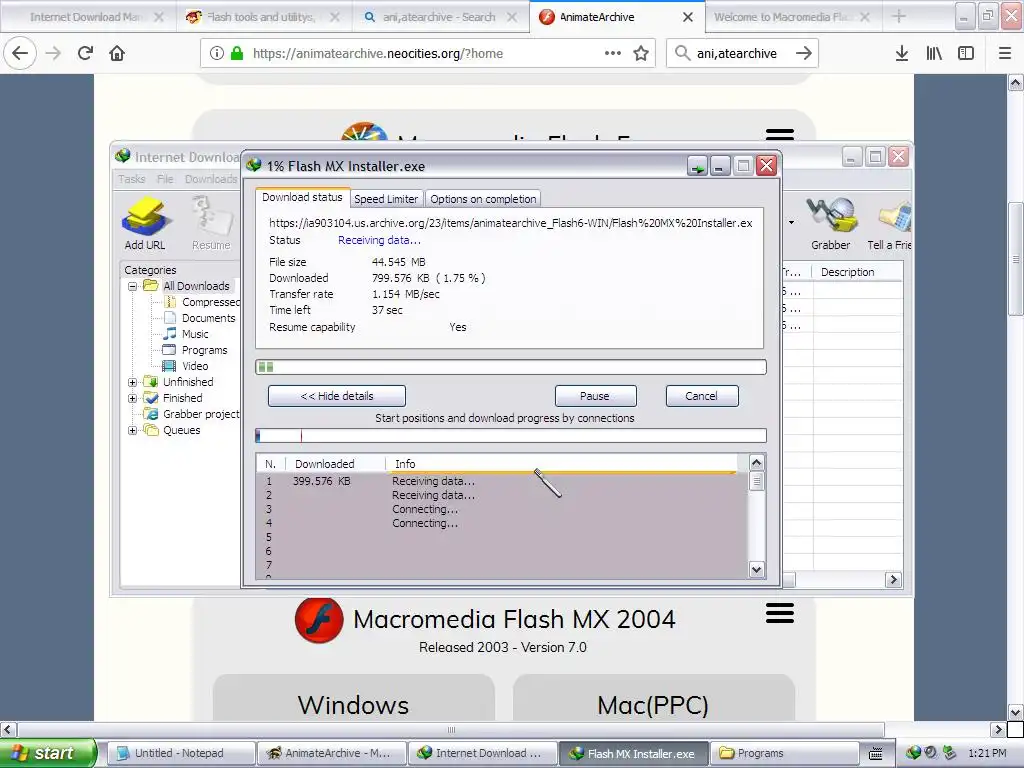Select connection row 1 with 399.576 KB
This screenshot has width=1024, height=768.
click(x=502, y=481)
